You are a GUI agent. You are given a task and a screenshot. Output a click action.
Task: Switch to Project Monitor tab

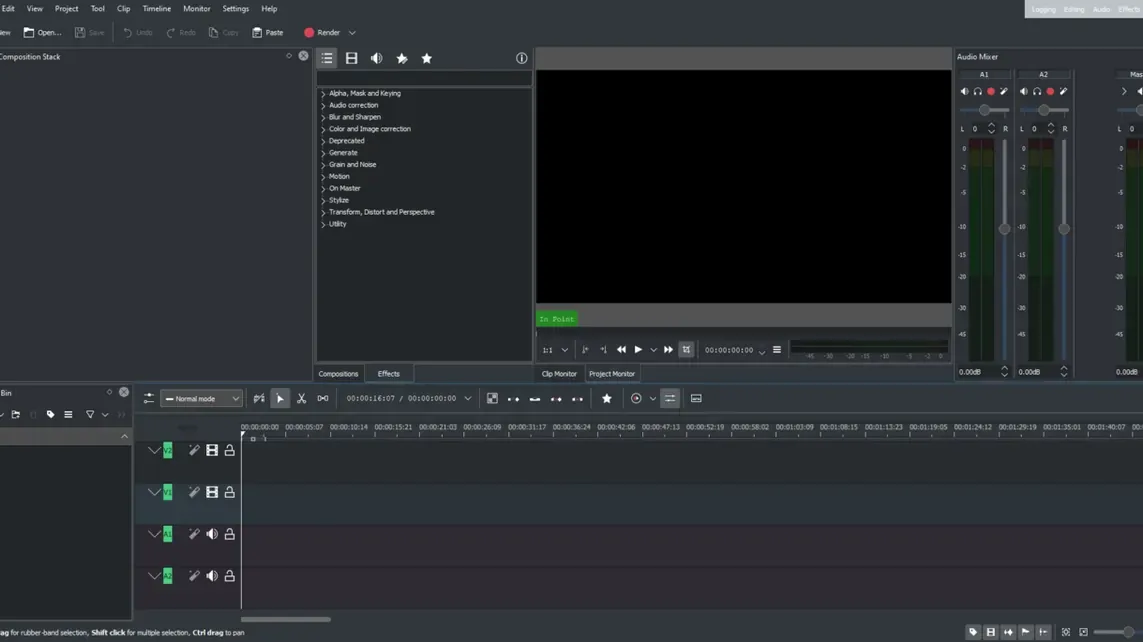click(x=612, y=374)
